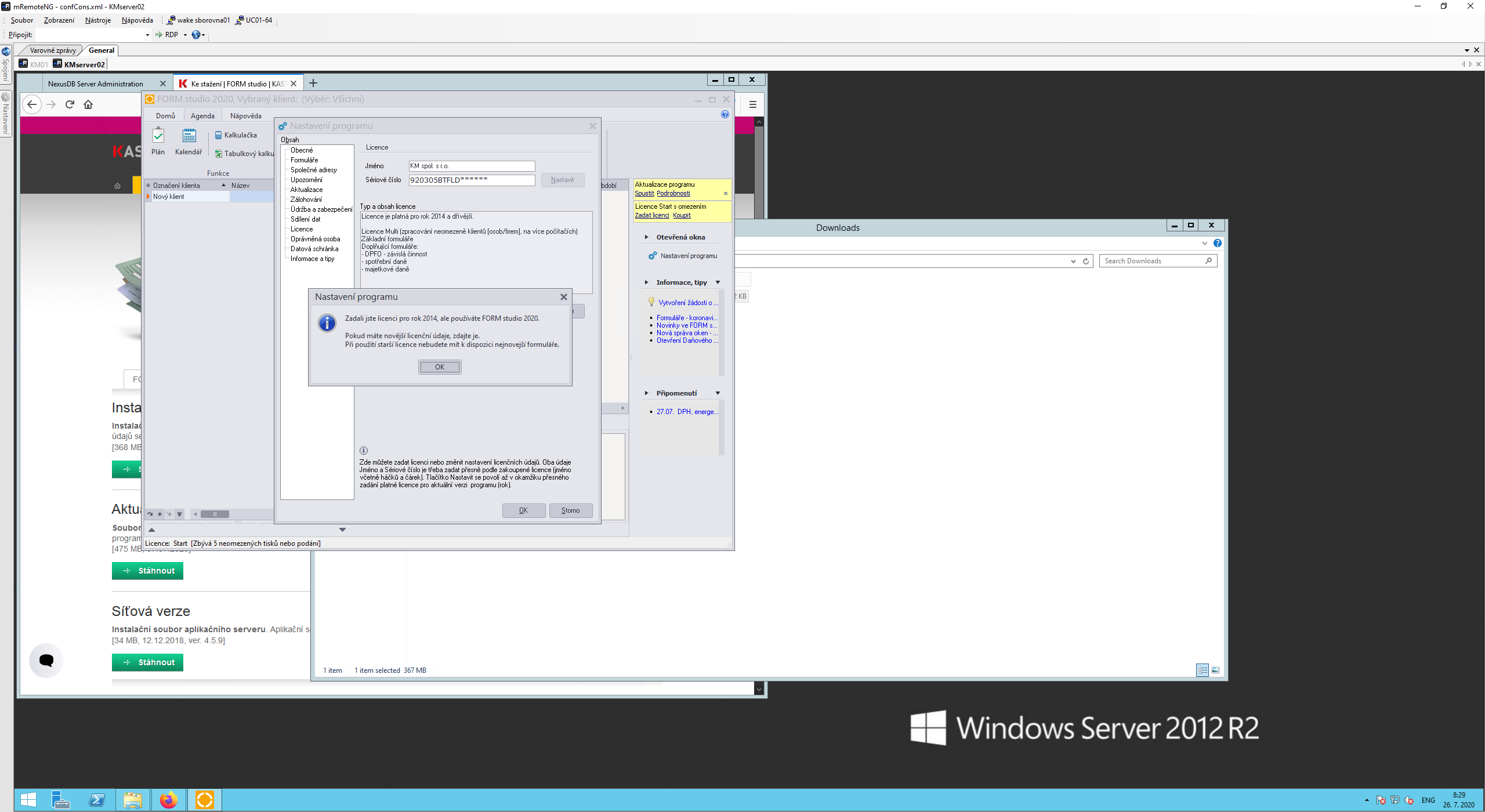Collapse the Otevřená okna section
Viewport: 1485px width, 812px height.
(x=646, y=237)
